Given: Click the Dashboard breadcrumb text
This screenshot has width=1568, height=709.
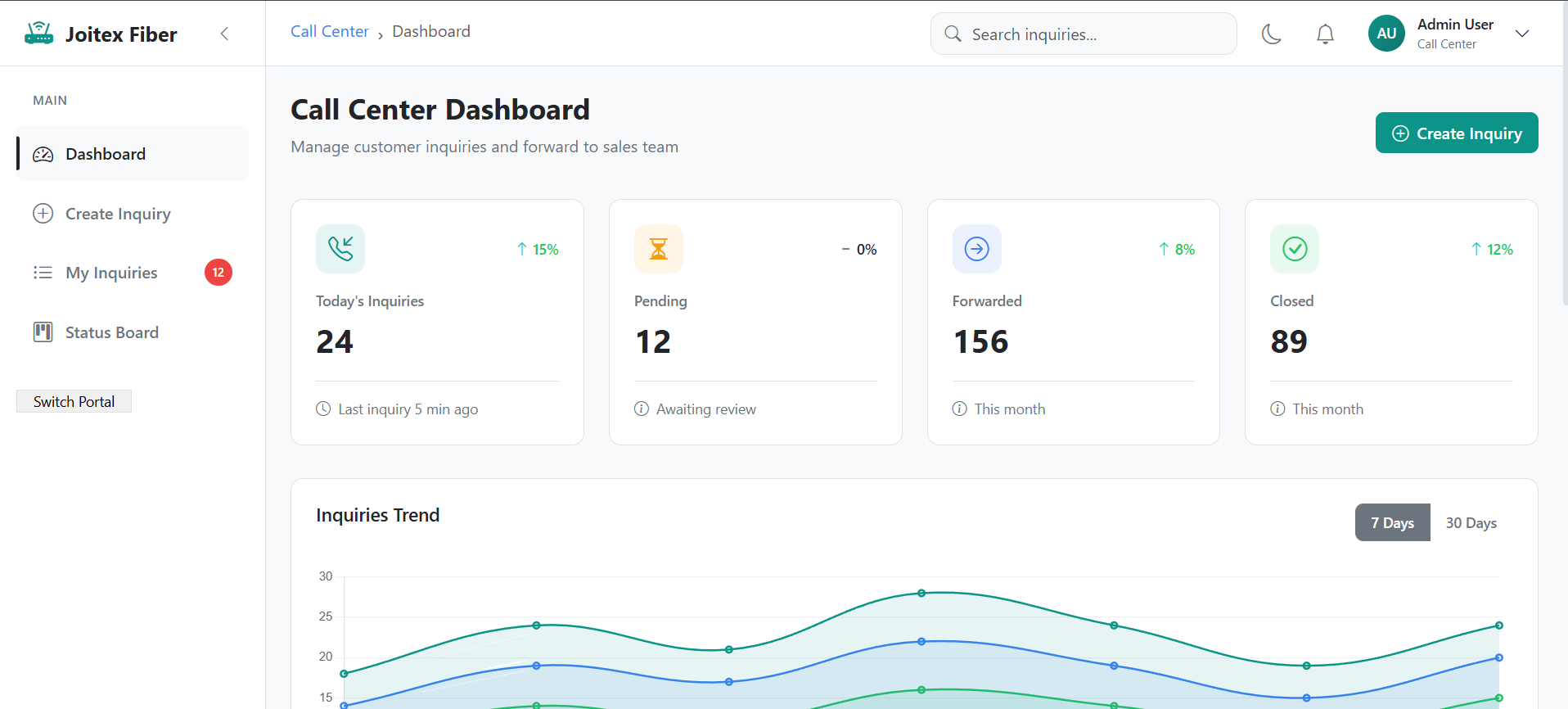Looking at the screenshot, I should 431,31.
